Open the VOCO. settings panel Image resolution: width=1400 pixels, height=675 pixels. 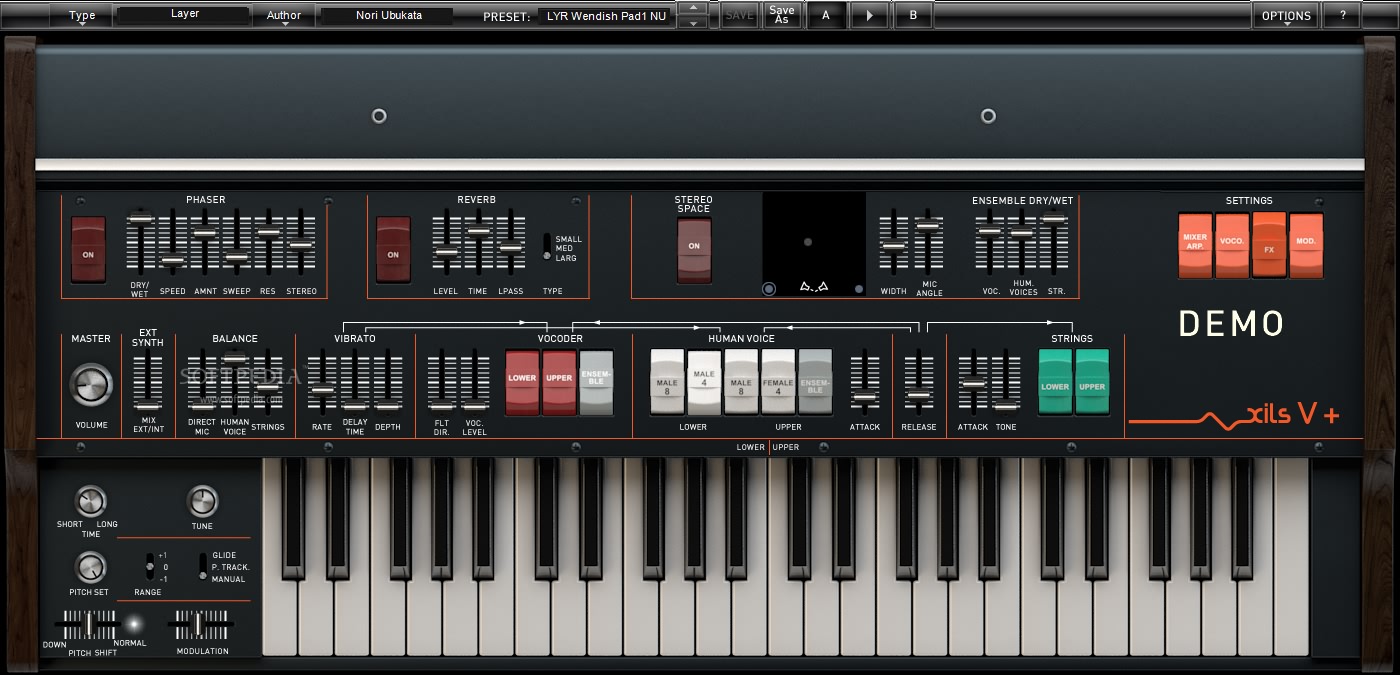[1232, 245]
